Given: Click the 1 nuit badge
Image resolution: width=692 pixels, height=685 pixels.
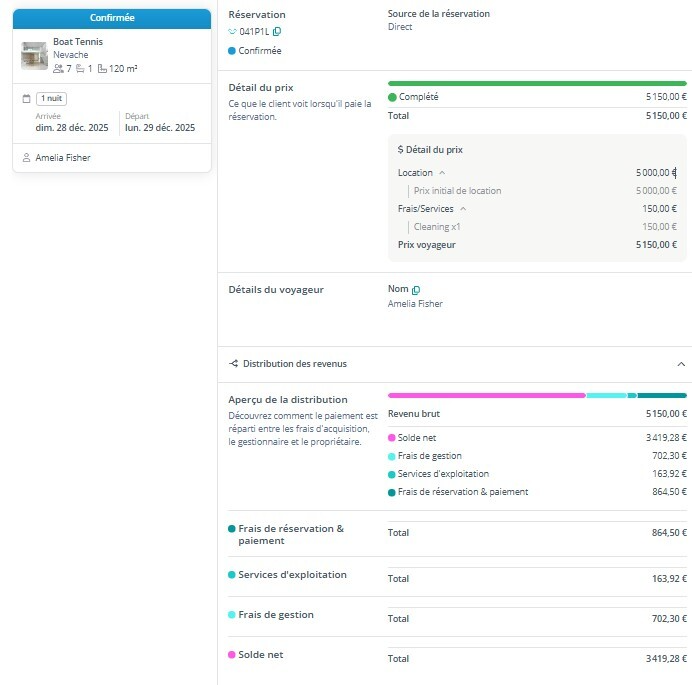Looking at the screenshot, I should 52,98.
